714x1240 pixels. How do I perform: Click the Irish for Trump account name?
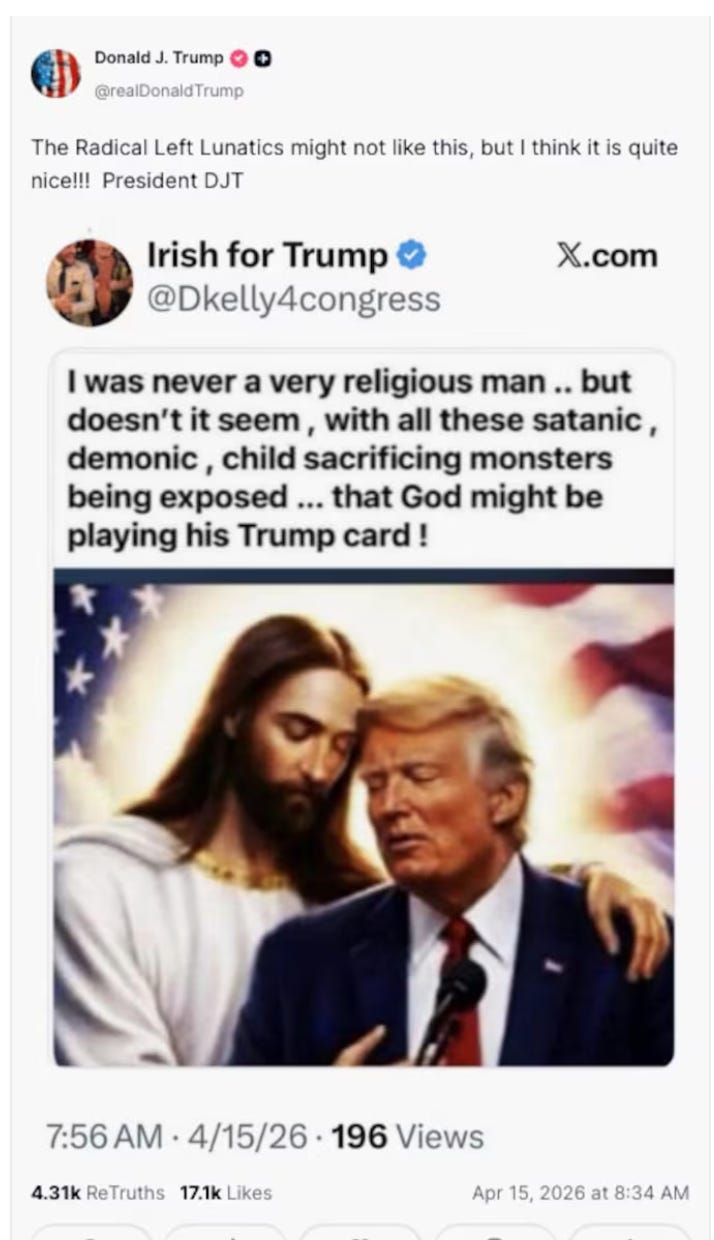click(x=268, y=256)
